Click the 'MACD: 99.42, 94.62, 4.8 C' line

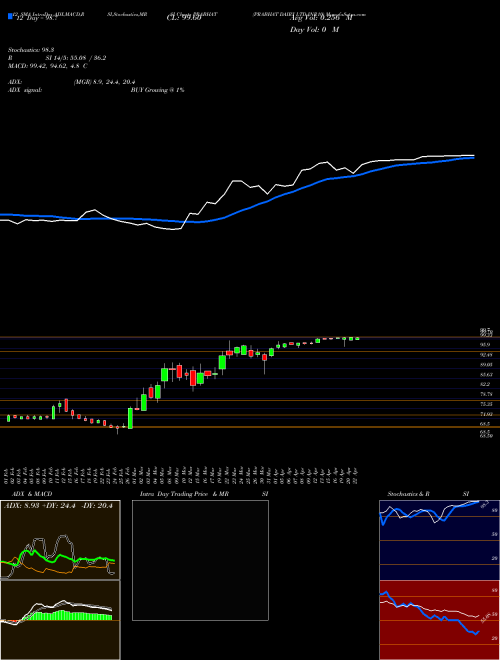pyautogui.click(x=48, y=66)
